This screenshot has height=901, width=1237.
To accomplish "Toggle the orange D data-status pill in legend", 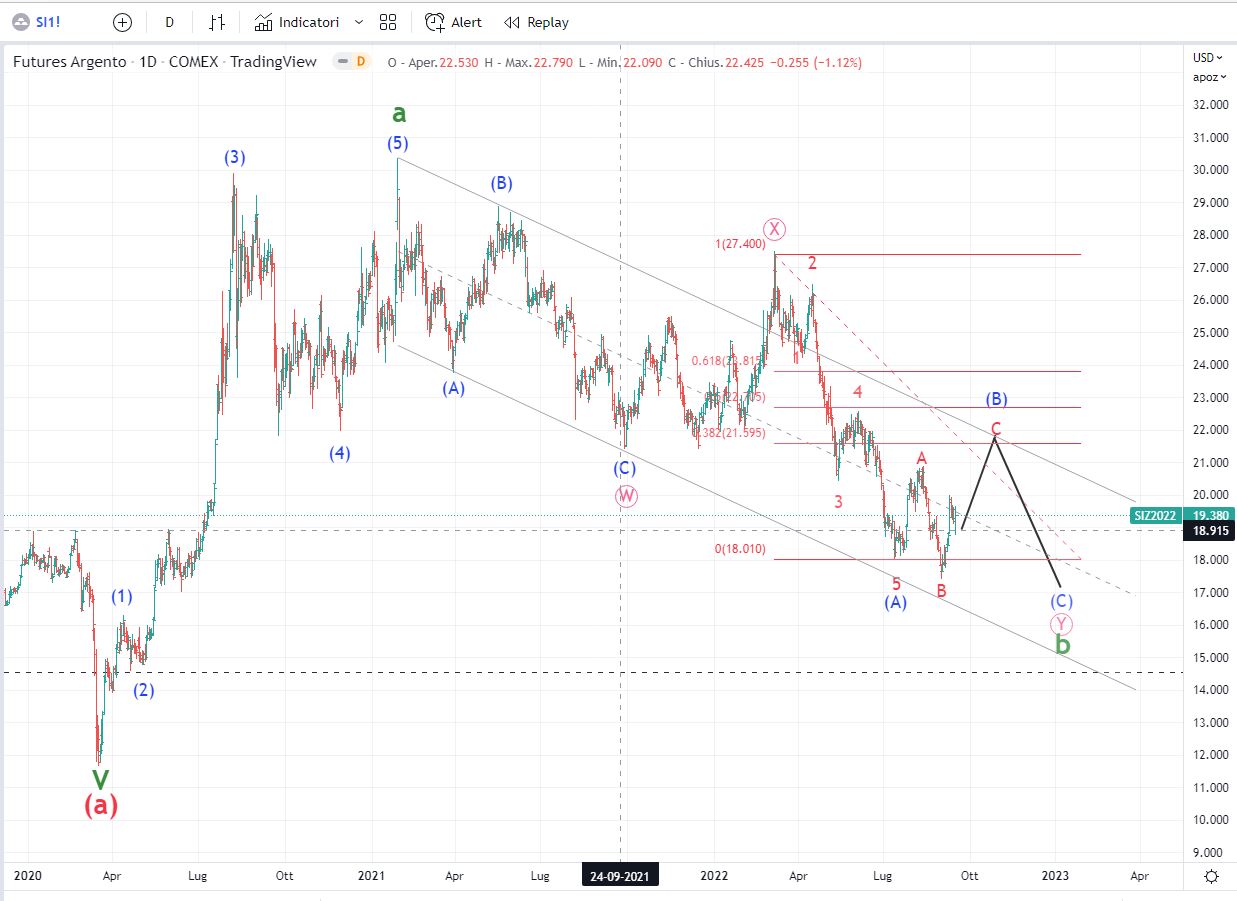I will tap(360, 62).
